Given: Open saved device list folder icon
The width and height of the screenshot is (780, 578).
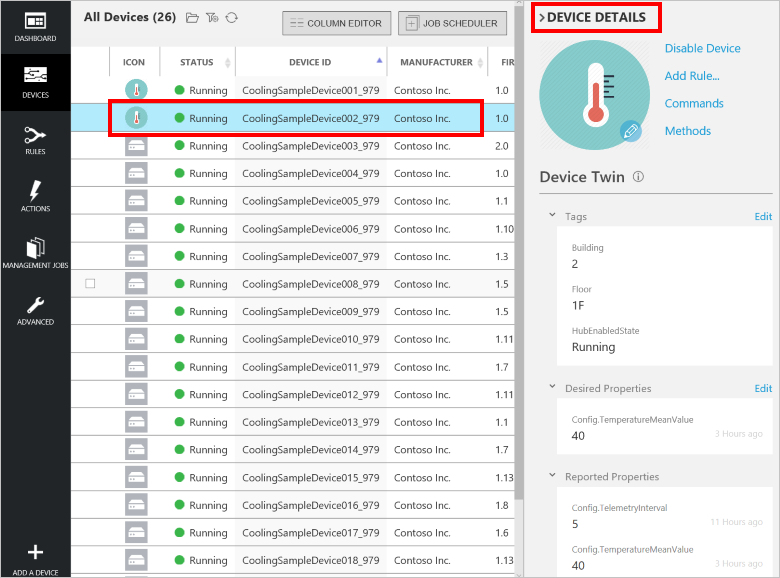Looking at the screenshot, I should click(x=192, y=18).
